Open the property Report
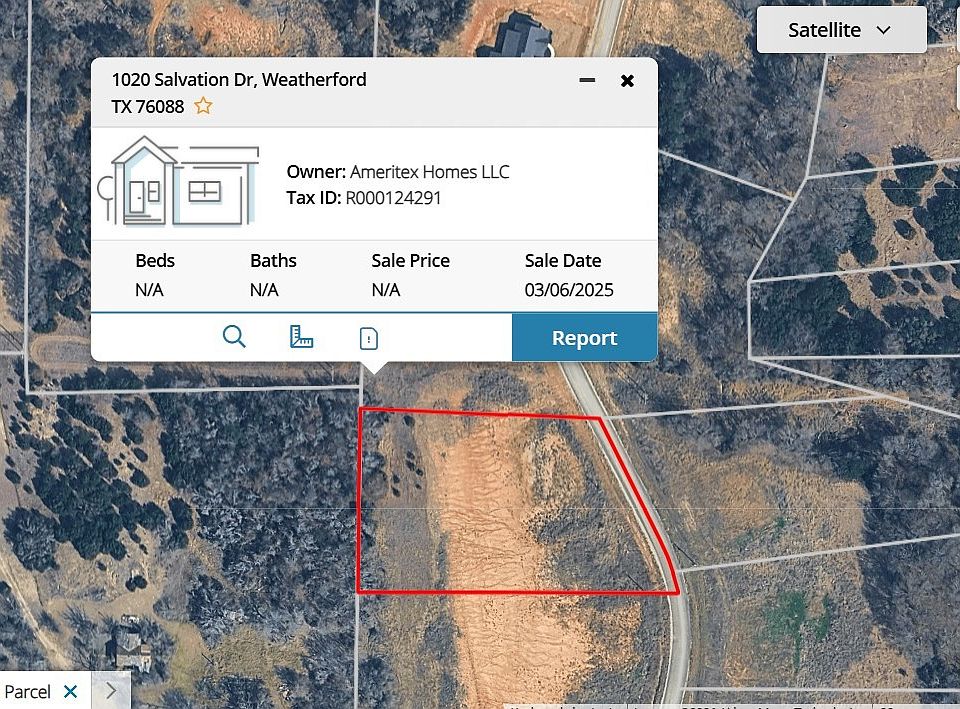The height and width of the screenshot is (709, 960). coord(585,337)
